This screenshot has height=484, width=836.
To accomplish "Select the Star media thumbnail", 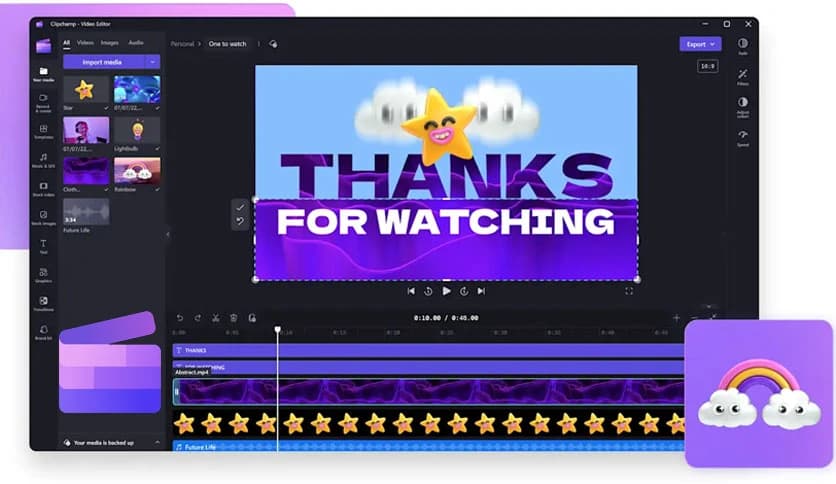I will (x=86, y=90).
